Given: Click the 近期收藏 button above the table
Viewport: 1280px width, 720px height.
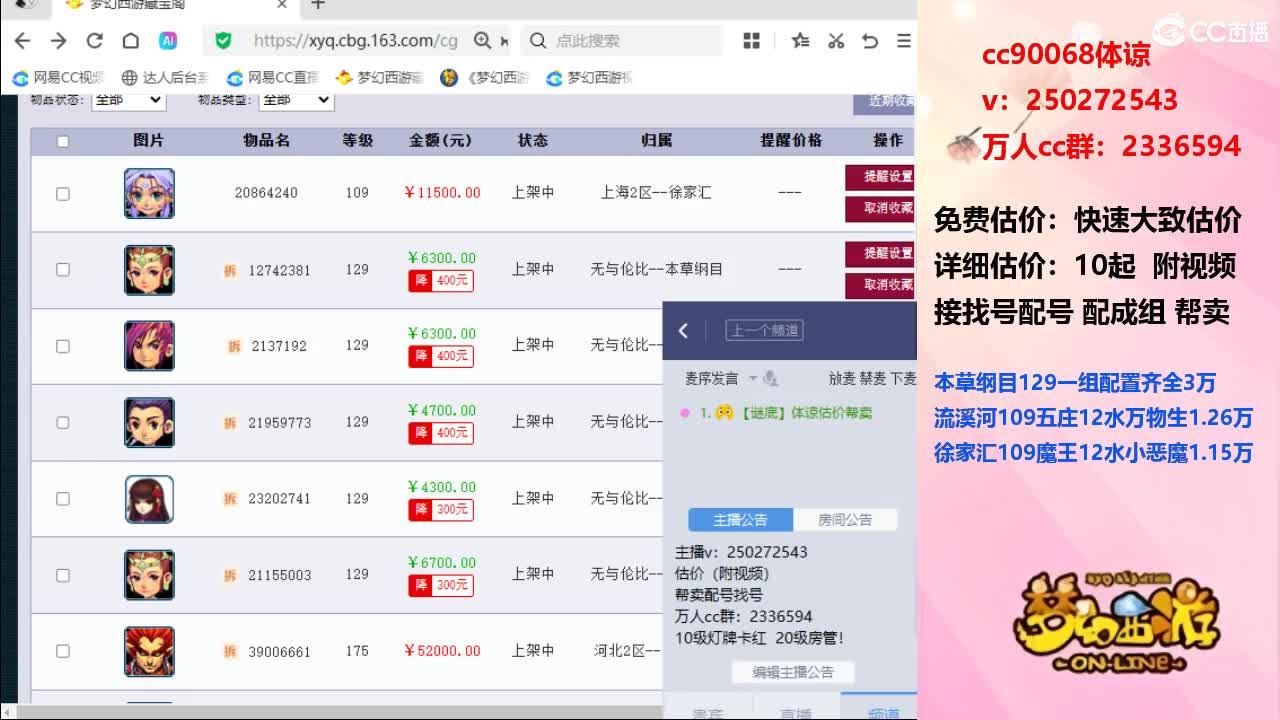Looking at the screenshot, I should (885, 101).
